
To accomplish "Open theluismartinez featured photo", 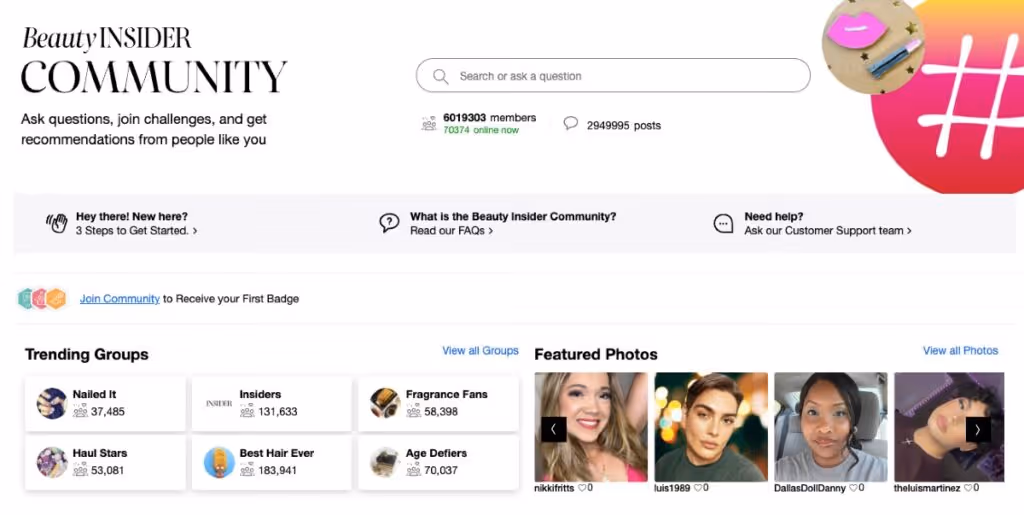I will [949, 427].
